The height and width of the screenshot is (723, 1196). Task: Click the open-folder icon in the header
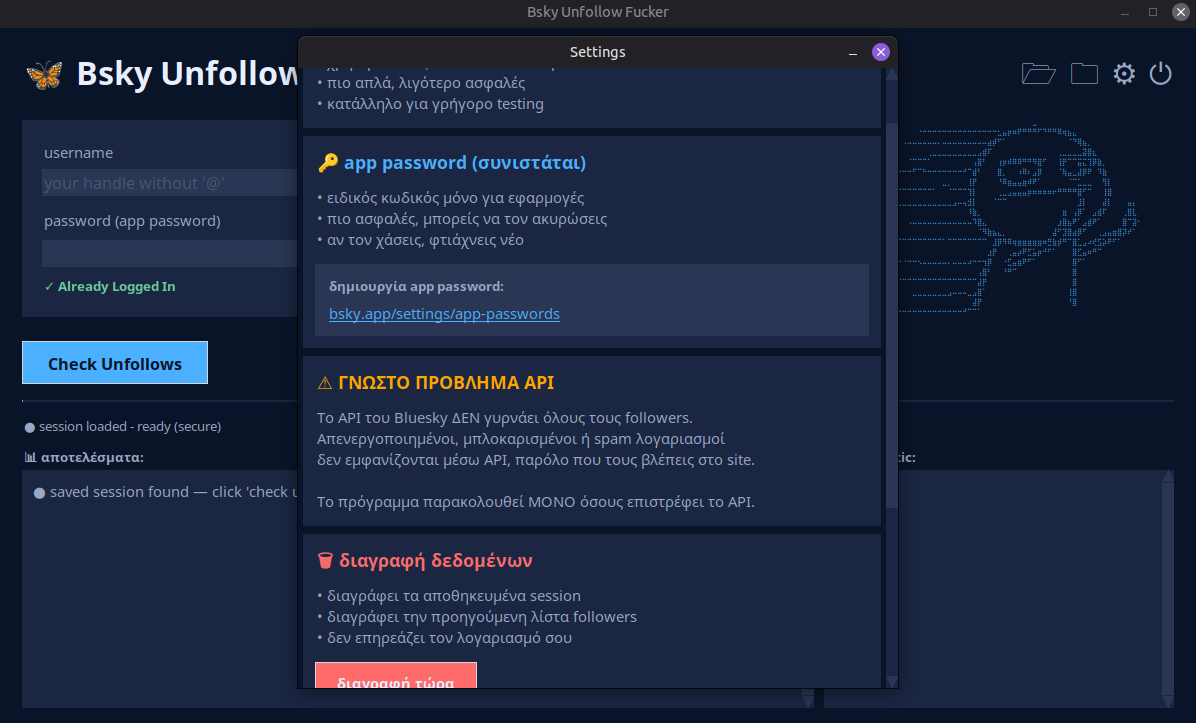click(1038, 73)
